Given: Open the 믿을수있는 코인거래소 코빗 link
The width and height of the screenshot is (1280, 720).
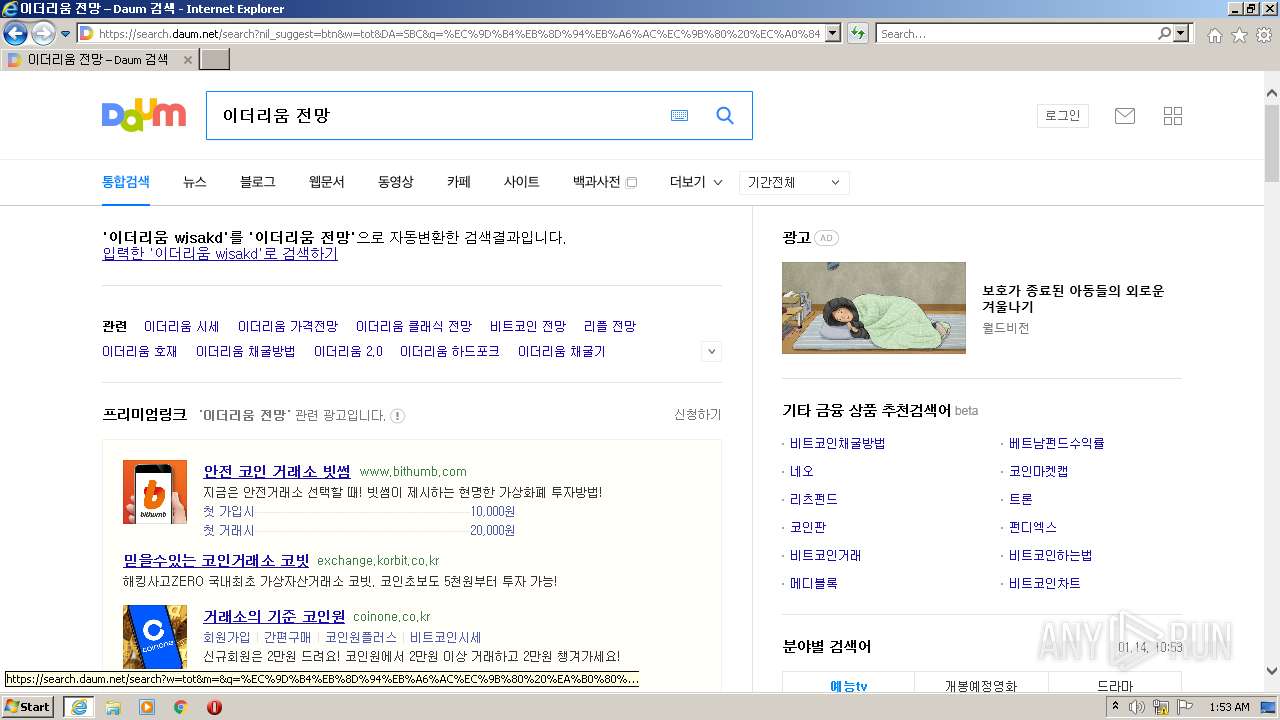Looking at the screenshot, I should [216, 560].
